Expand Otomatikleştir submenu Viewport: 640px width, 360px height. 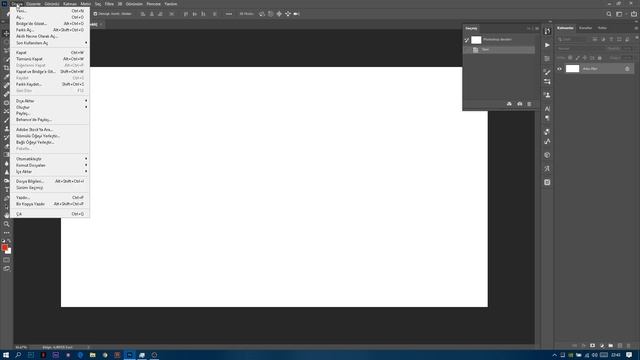[51, 159]
